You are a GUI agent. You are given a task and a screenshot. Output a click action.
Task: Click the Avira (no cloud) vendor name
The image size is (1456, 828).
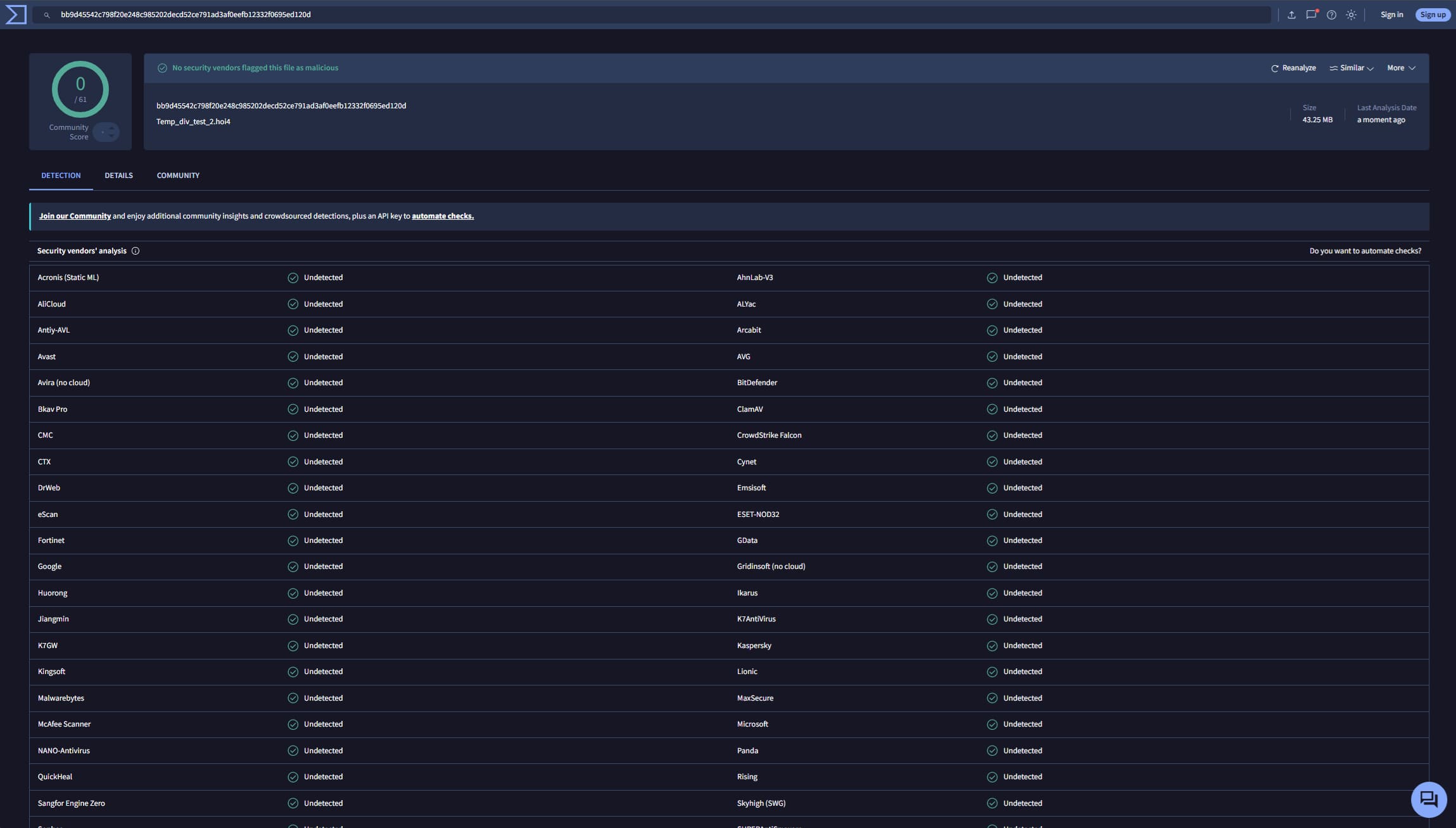[63, 383]
